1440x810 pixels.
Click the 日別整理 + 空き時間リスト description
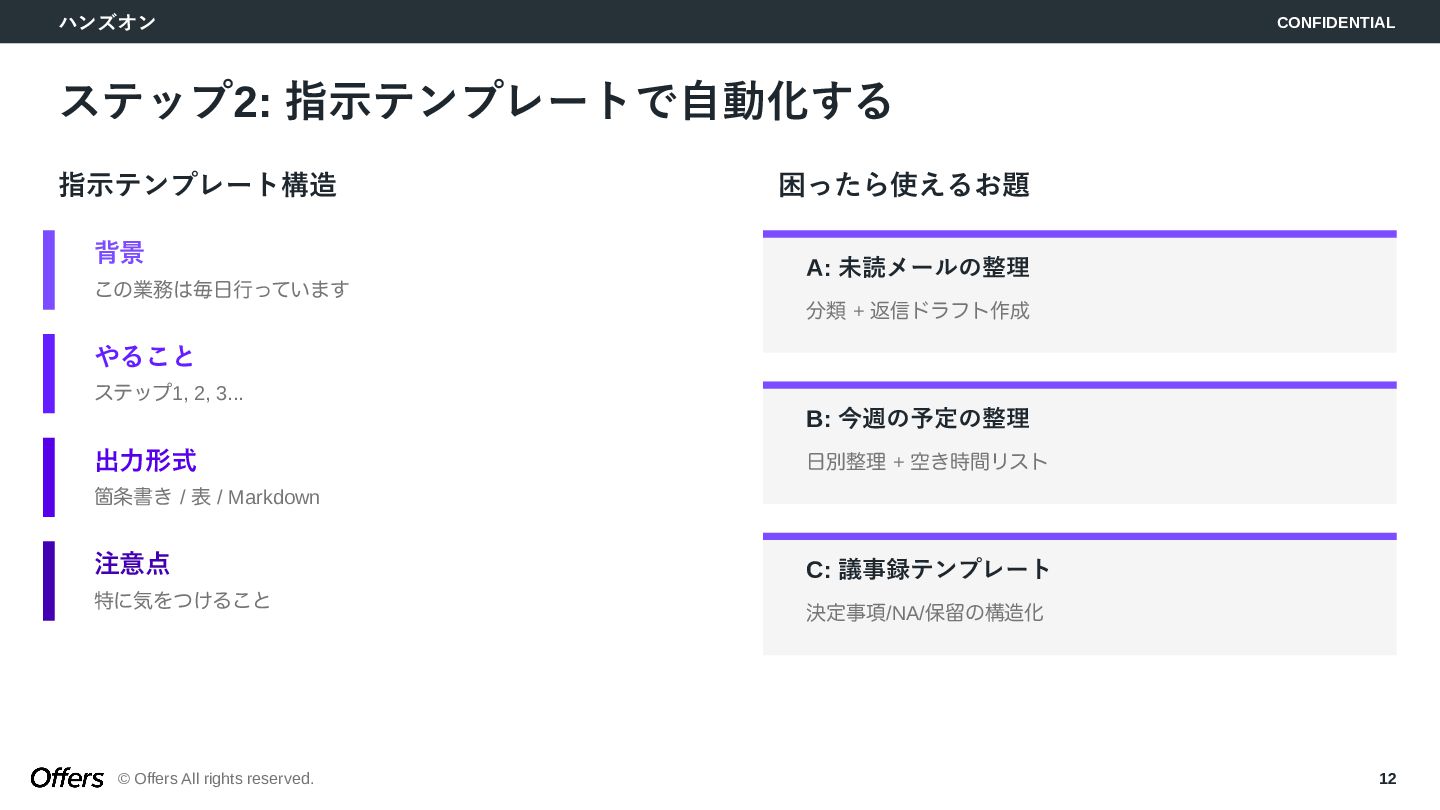[x=926, y=462]
